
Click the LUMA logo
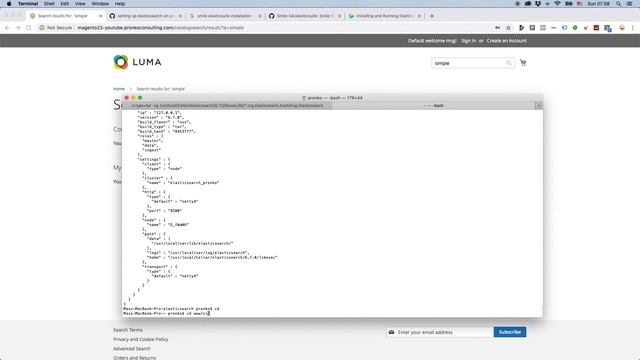pos(137,62)
